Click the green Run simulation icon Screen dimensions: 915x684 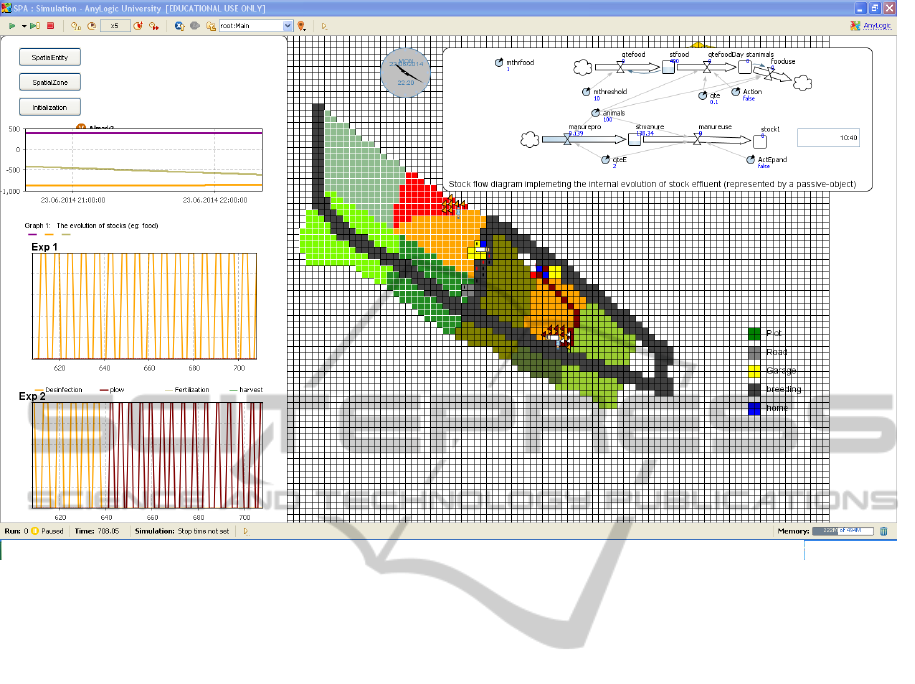coord(11,25)
